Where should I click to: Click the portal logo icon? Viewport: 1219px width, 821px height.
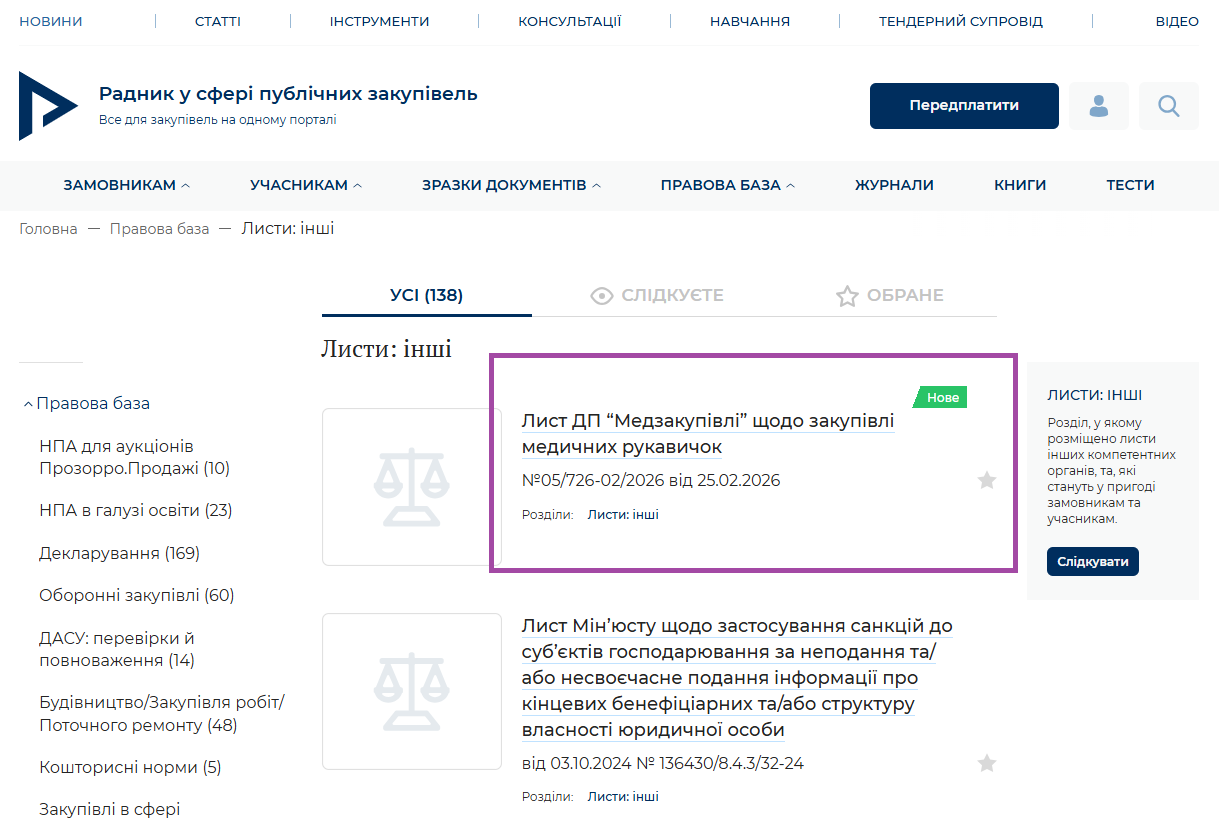click(48, 106)
